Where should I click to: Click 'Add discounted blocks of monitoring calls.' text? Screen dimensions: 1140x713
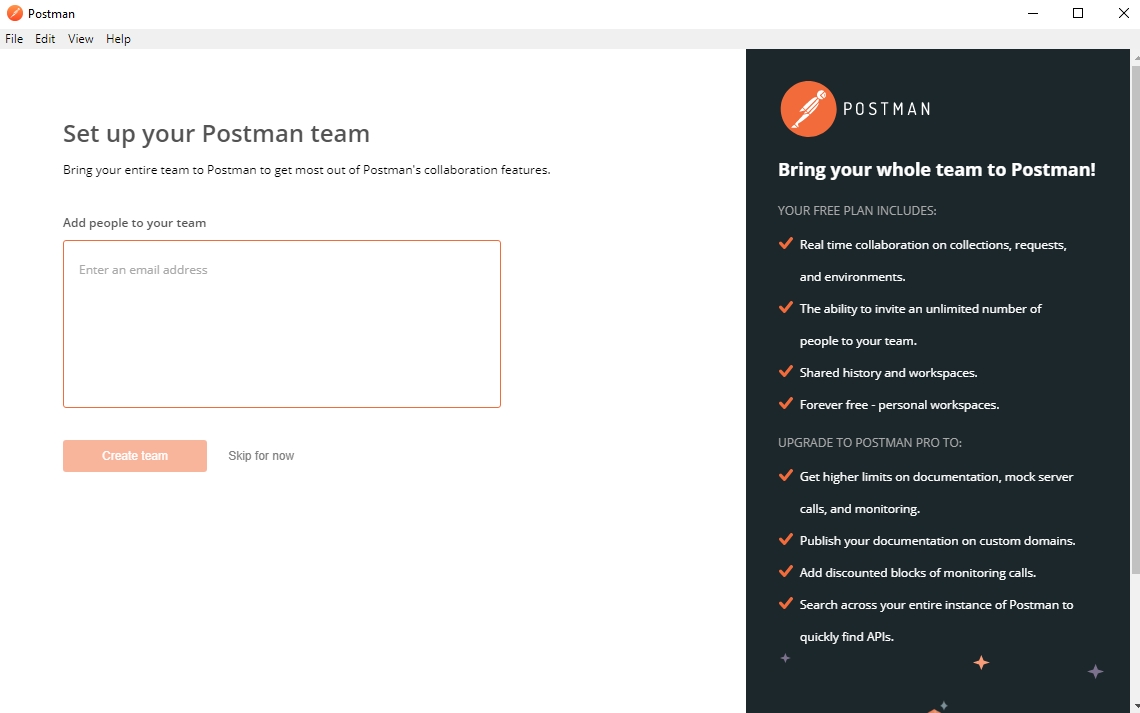918,573
